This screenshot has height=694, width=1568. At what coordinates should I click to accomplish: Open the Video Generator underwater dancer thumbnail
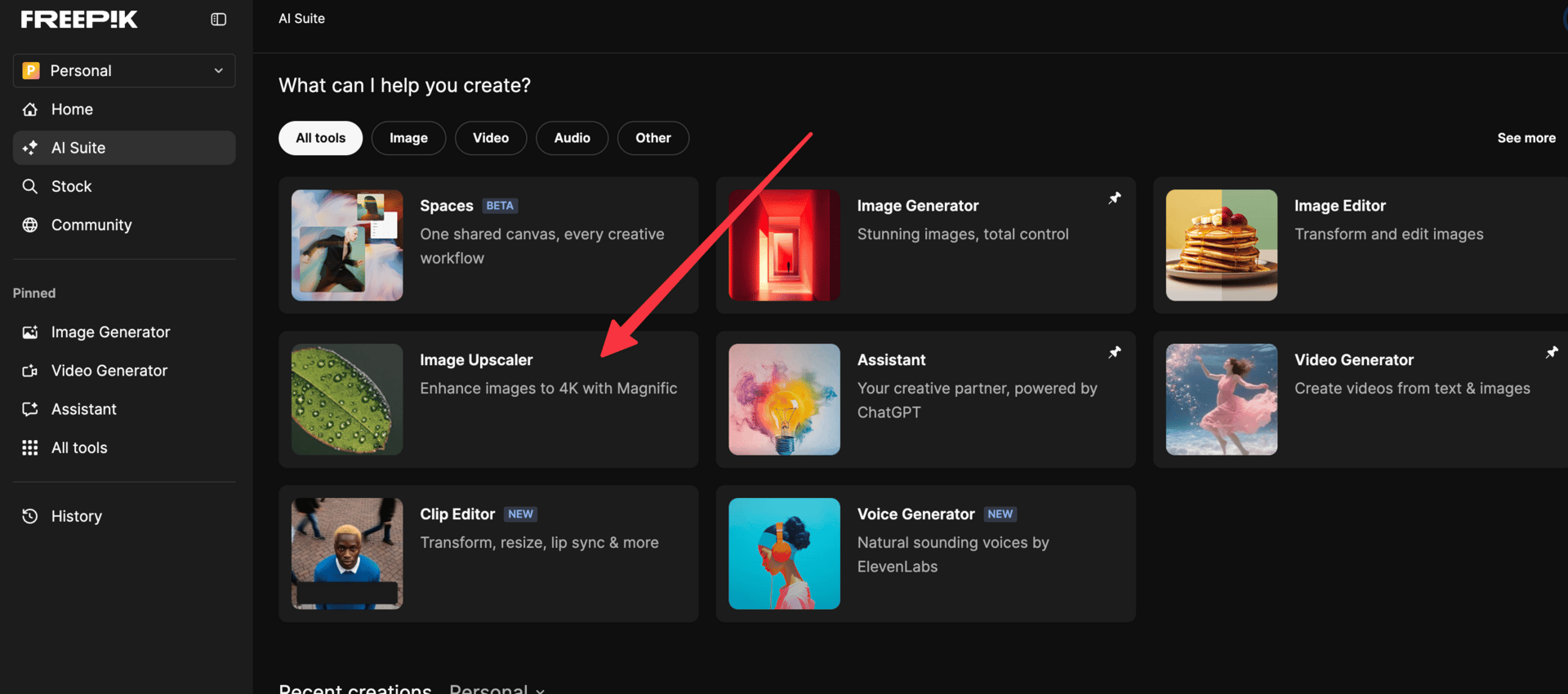pos(1222,399)
